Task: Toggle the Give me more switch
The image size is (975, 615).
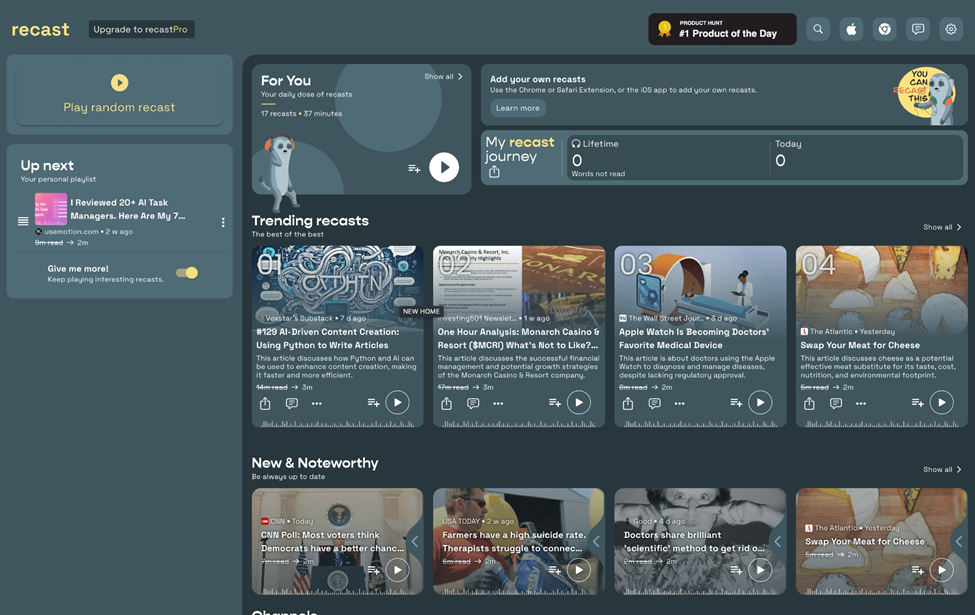Action: 187,273
